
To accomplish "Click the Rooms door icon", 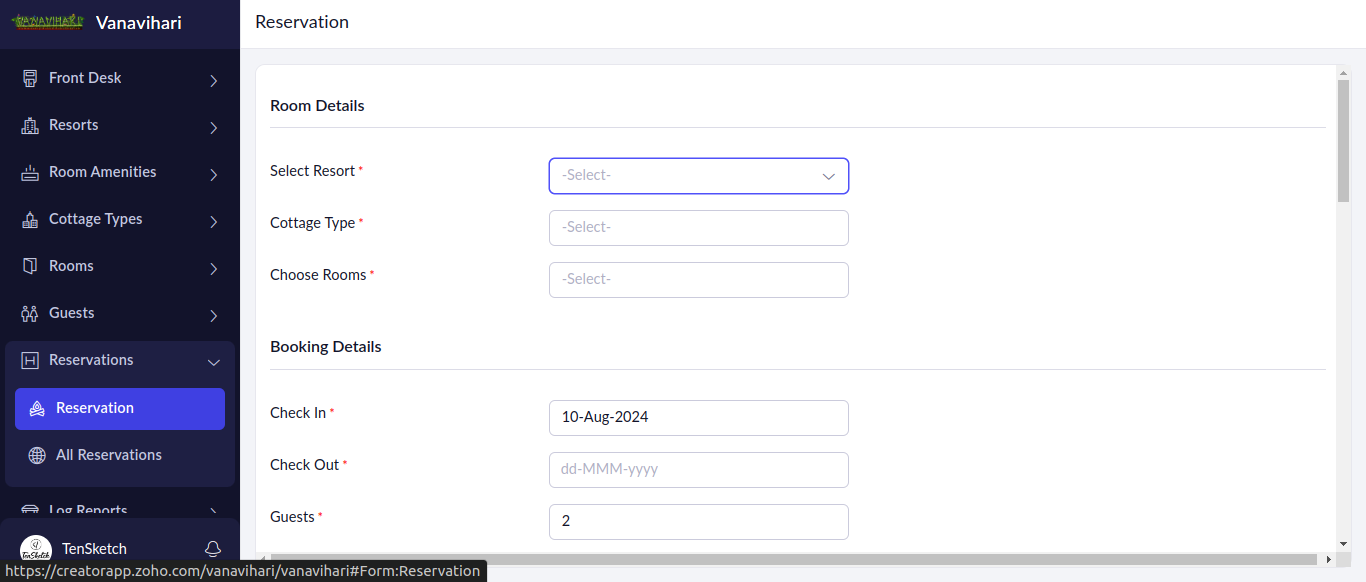I will tap(30, 266).
